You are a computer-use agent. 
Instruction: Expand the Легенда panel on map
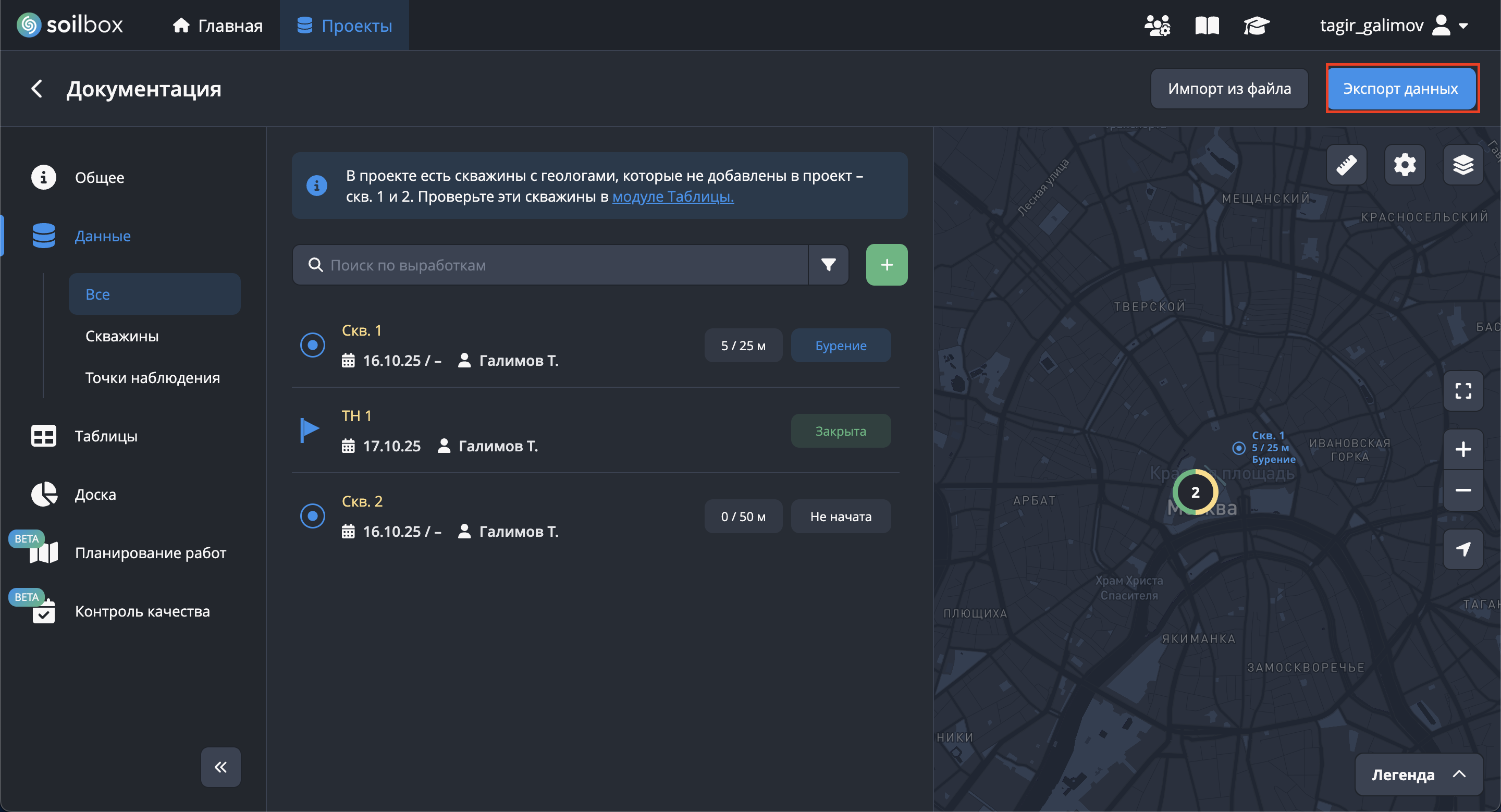point(1418,774)
